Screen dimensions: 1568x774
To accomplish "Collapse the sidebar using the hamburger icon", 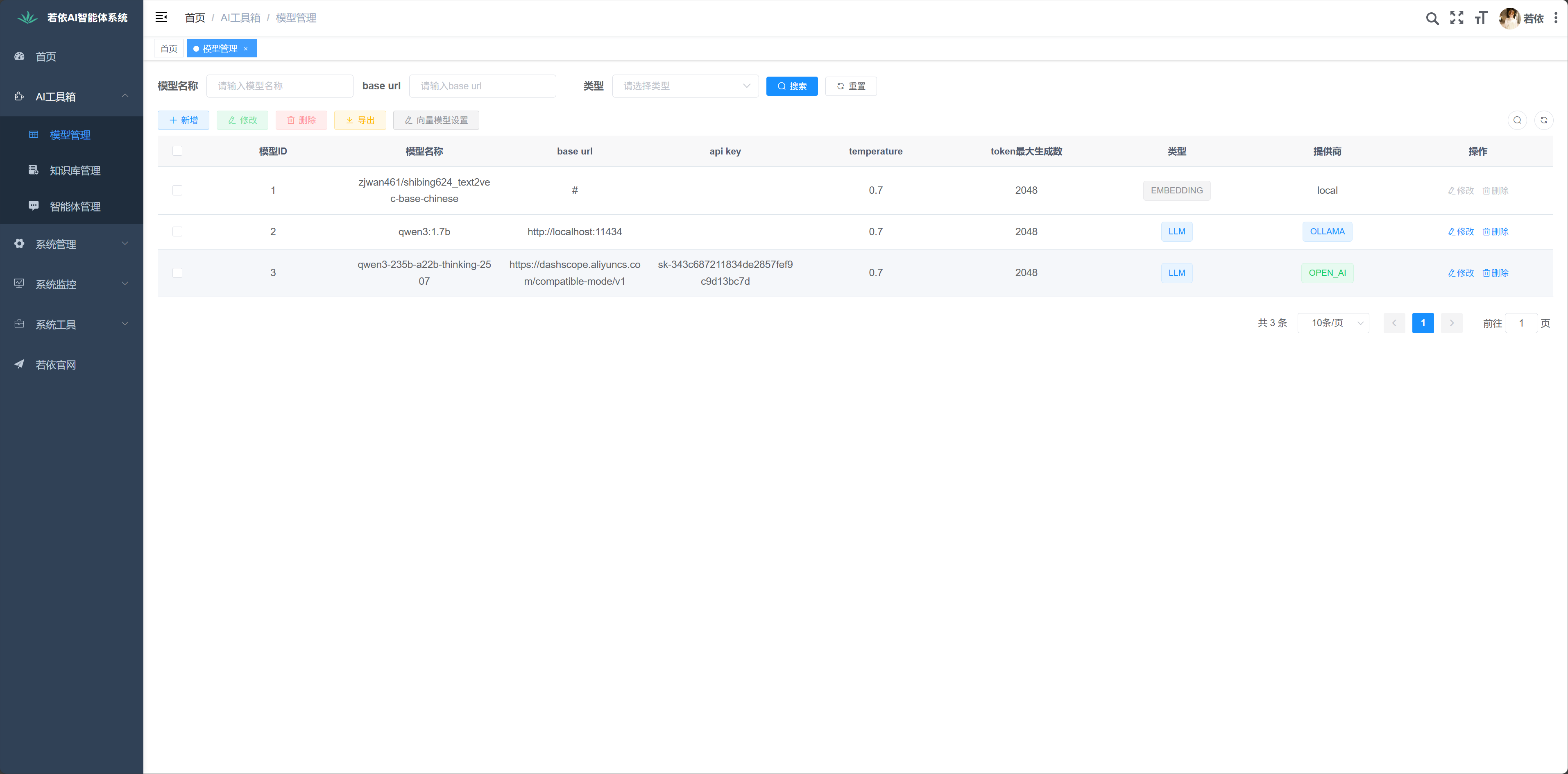I will click(161, 18).
